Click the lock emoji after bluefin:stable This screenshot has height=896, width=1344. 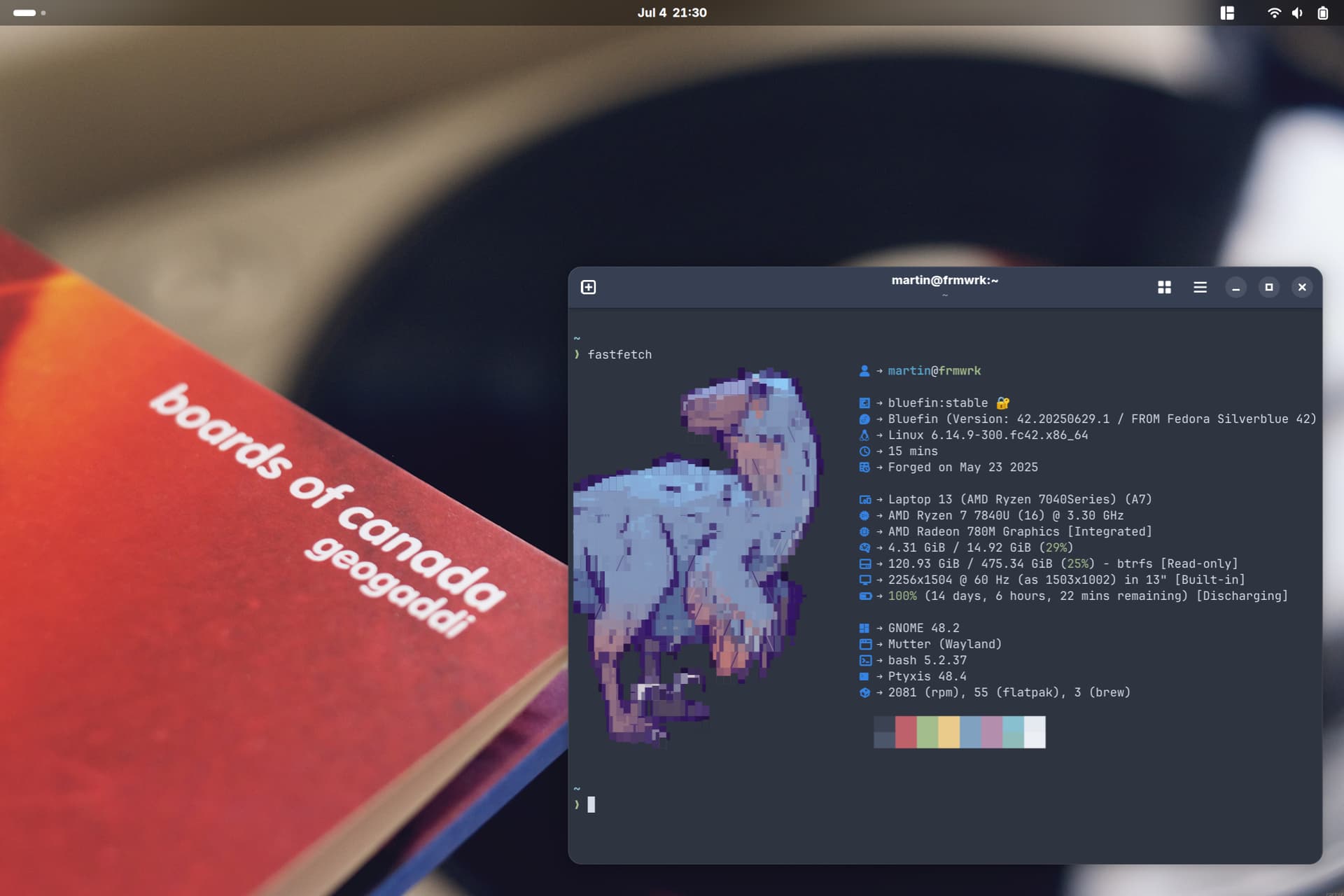[x=1003, y=403]
